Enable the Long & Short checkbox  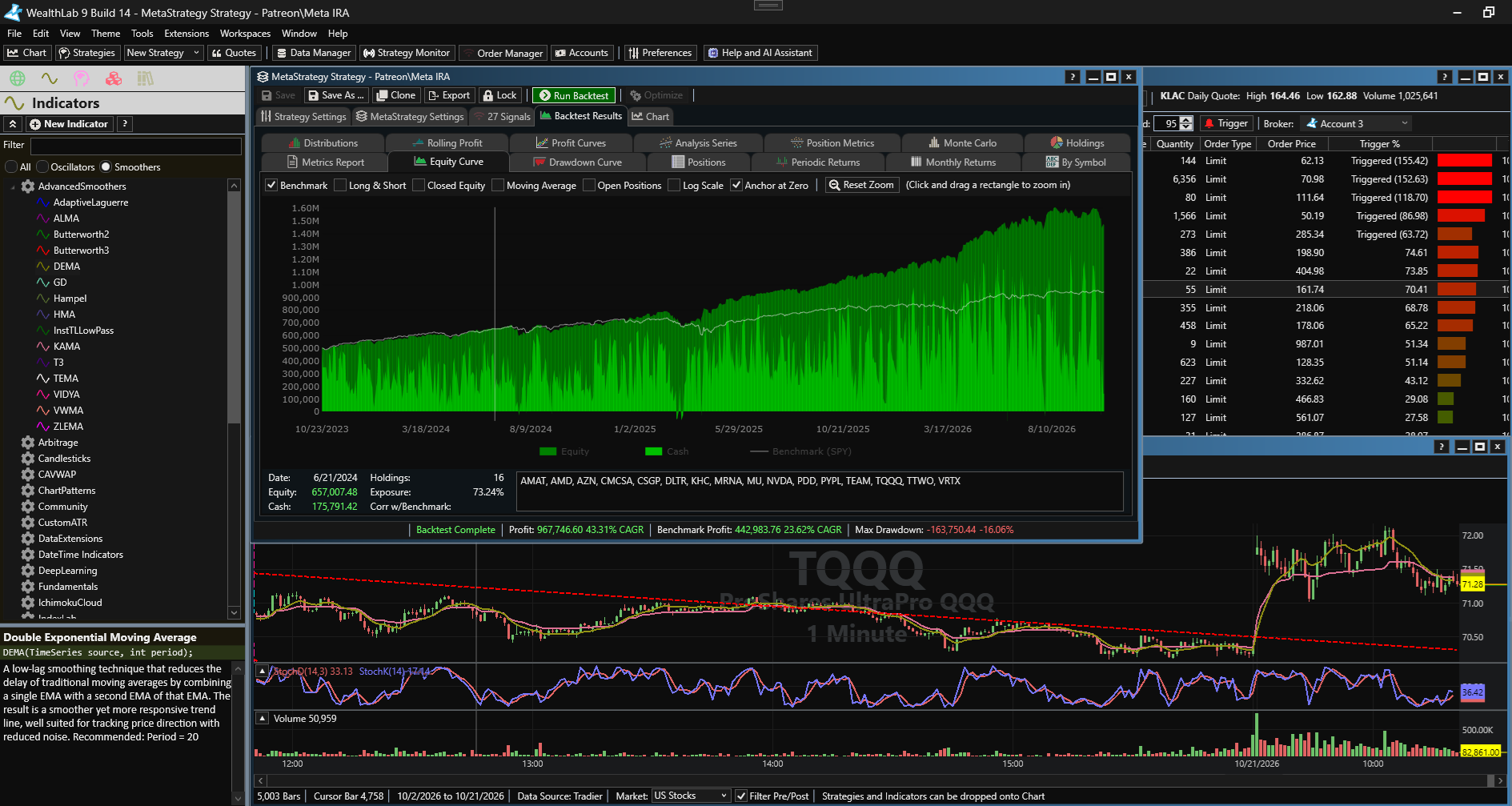[x=340, y=185]
